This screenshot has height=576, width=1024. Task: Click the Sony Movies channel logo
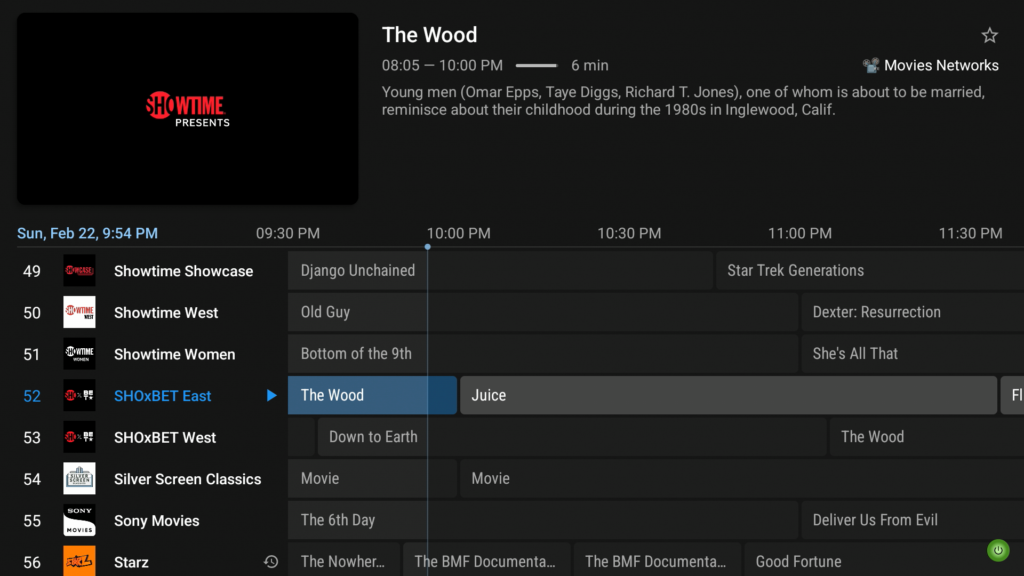(79, 520)
